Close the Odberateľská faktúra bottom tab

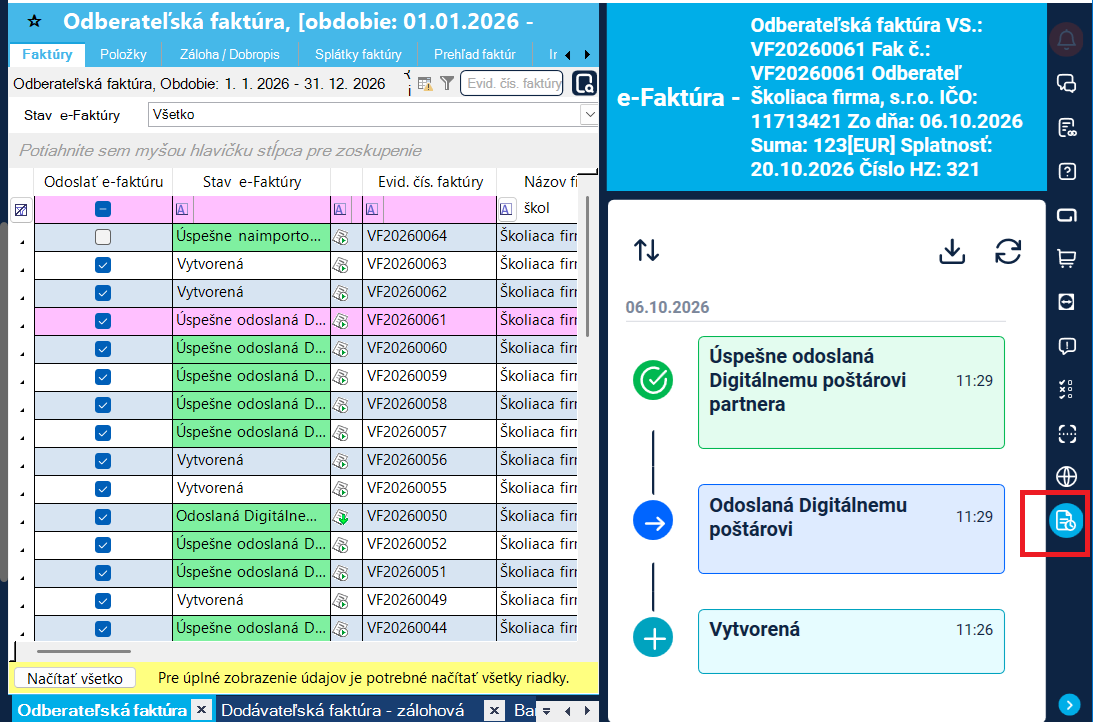click(x=201, y=710)
